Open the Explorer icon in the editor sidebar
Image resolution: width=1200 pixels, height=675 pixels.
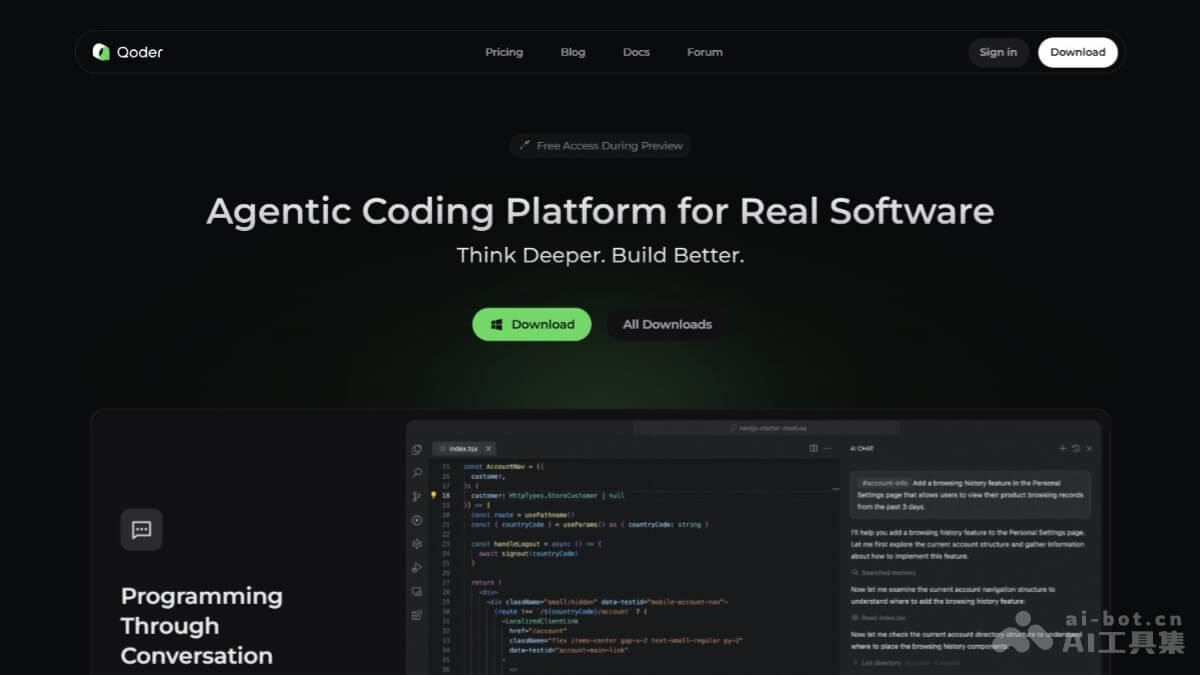[417, 449]
